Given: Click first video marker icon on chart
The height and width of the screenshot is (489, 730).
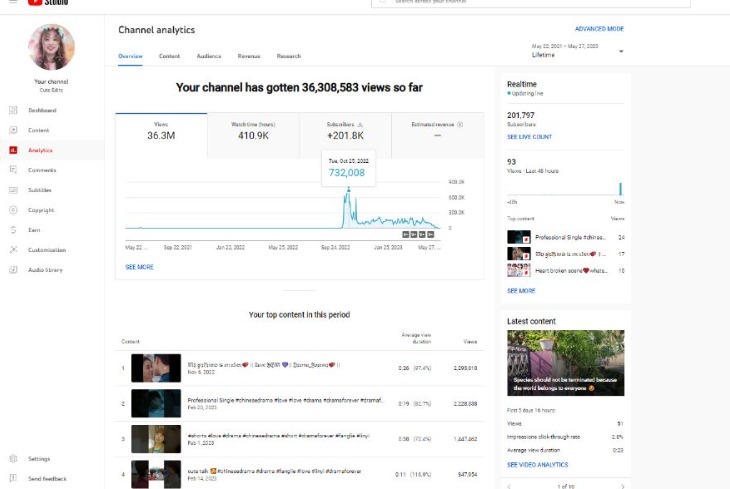Looking at the screenshot, I should pyautogui.click(x=406, y=234).
